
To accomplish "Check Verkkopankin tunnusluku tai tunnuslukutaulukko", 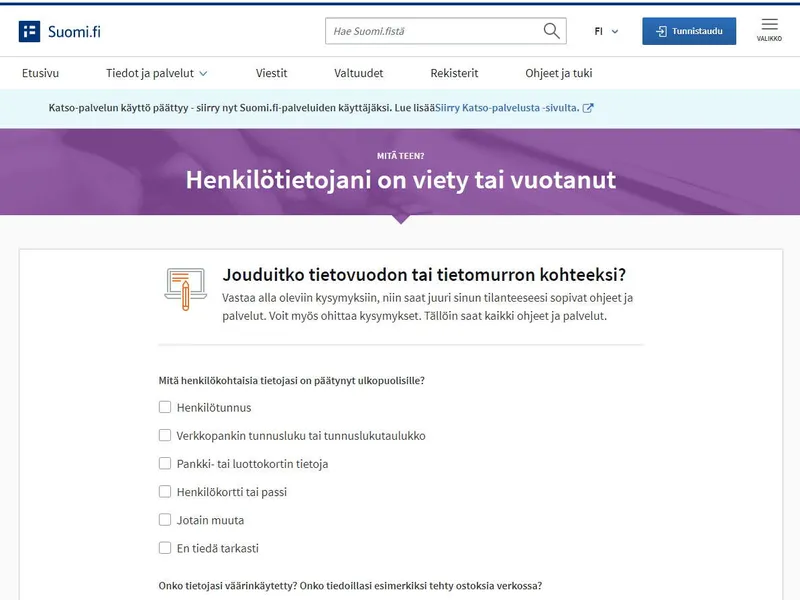I will [165, 435].
